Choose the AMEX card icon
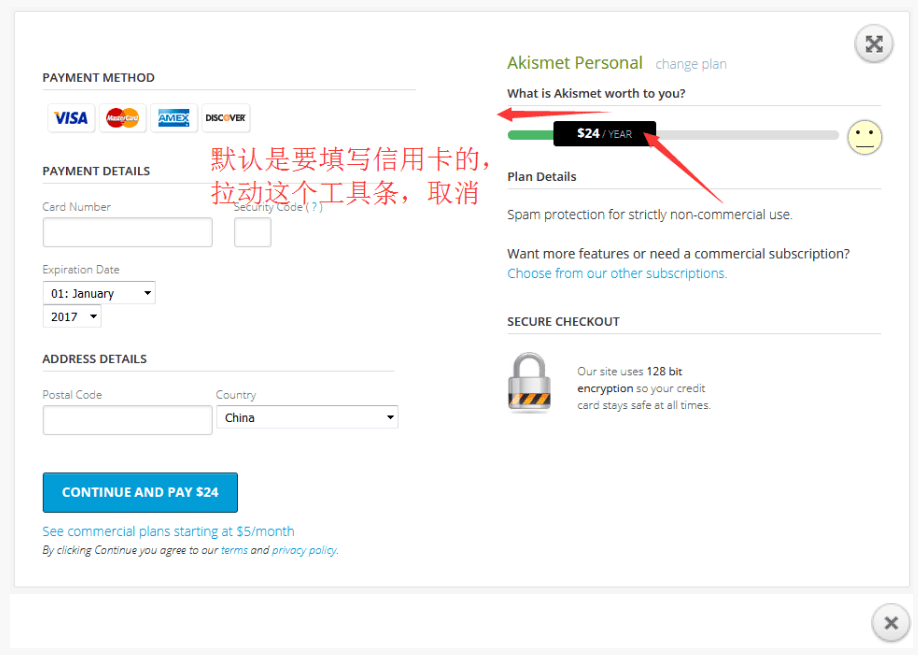Image resolution: width=918 pixels, height=655 pixels. pyautogui.click(x=174, y=118)
